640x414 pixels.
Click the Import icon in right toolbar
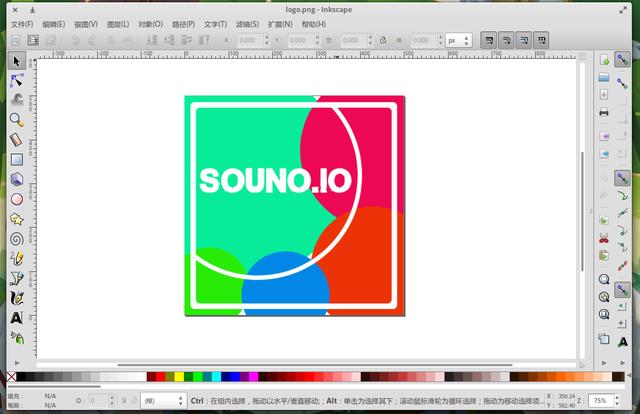pos(604,136)
